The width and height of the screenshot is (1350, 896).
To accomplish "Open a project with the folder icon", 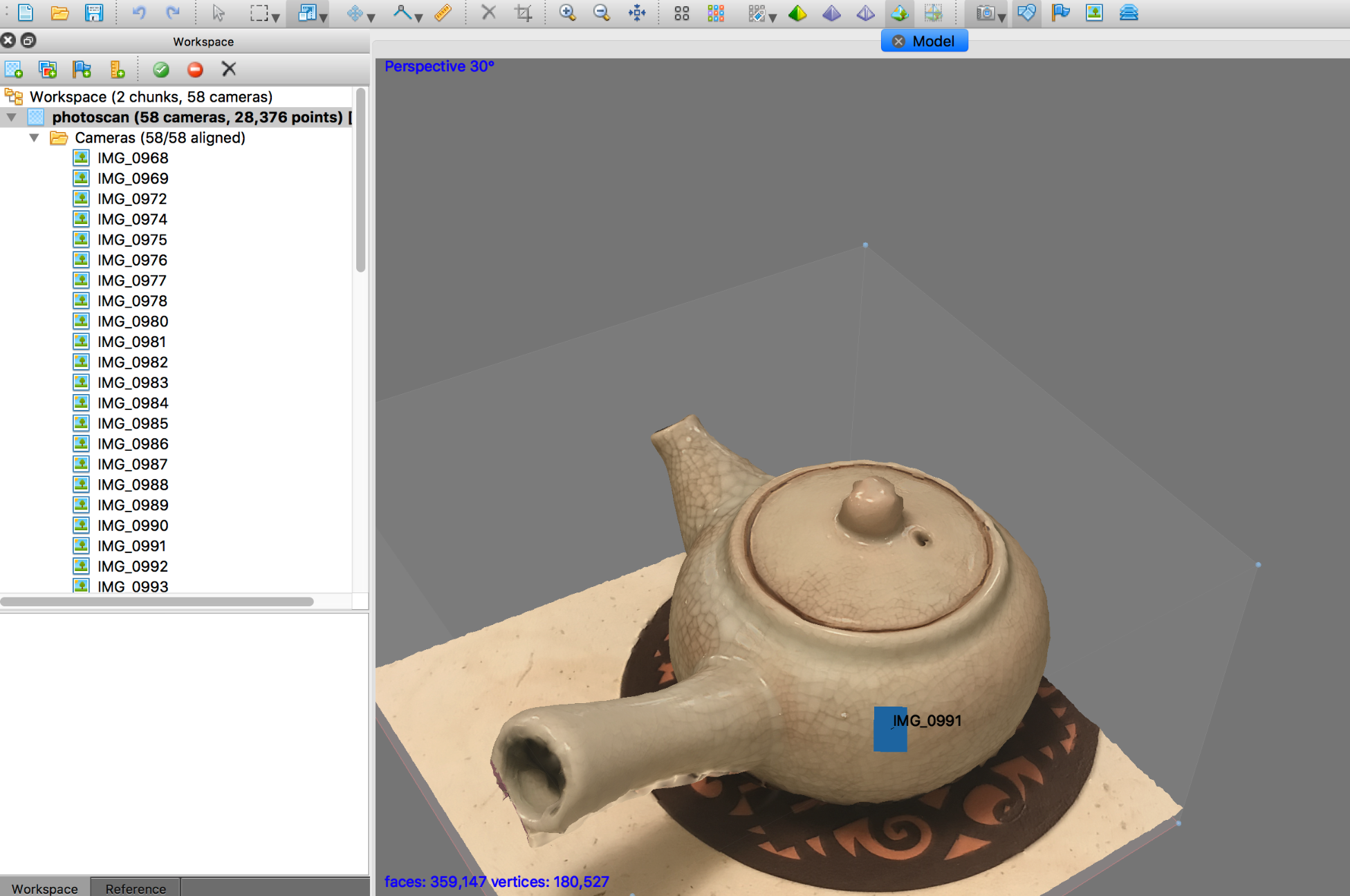I will point(59,12).
